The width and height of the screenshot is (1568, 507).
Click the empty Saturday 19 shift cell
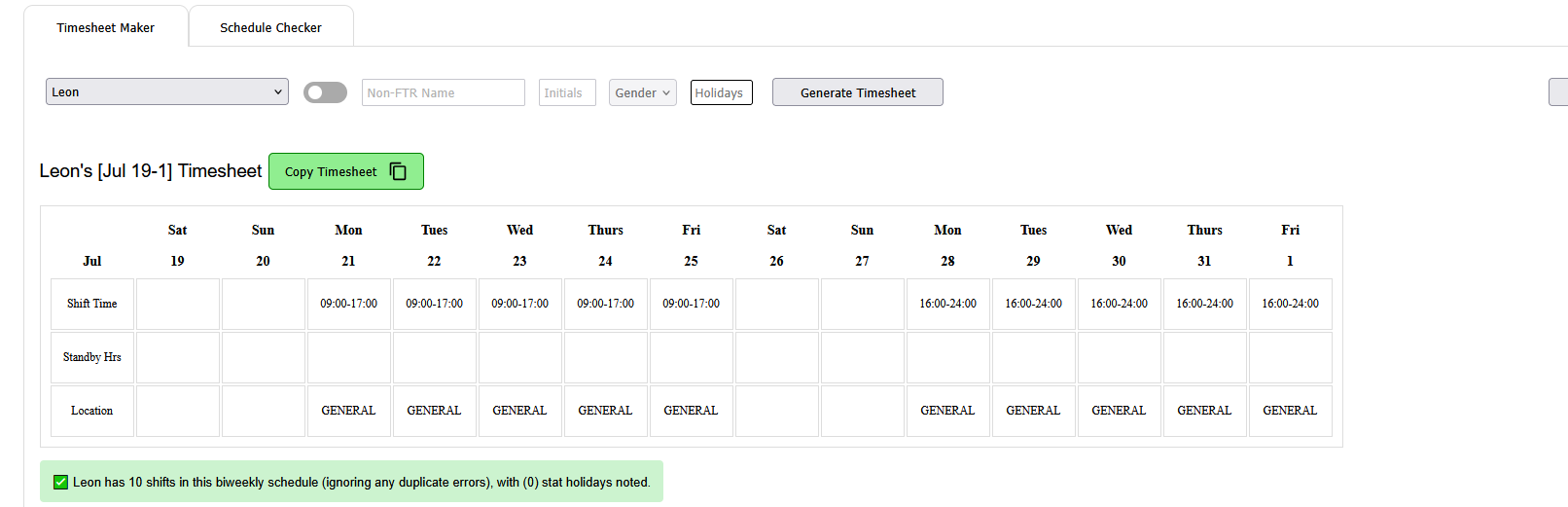coord(177,304)
